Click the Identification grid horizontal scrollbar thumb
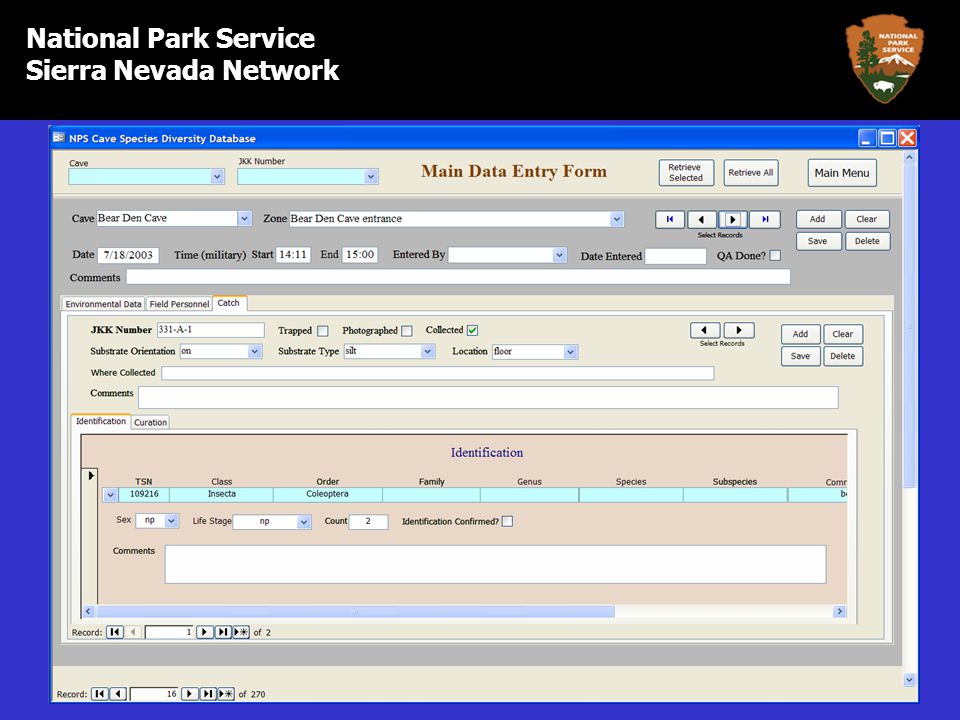Viewport: 960px width, 720px height. (355, 612)
